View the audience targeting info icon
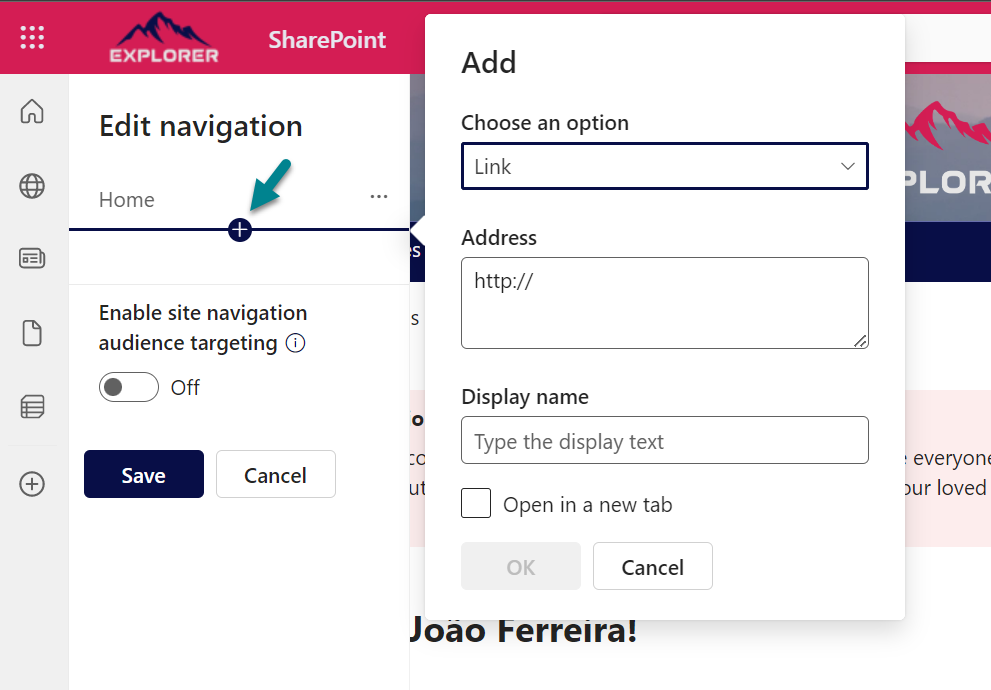Viewport: 991px width, 690px height. point(296,343)
